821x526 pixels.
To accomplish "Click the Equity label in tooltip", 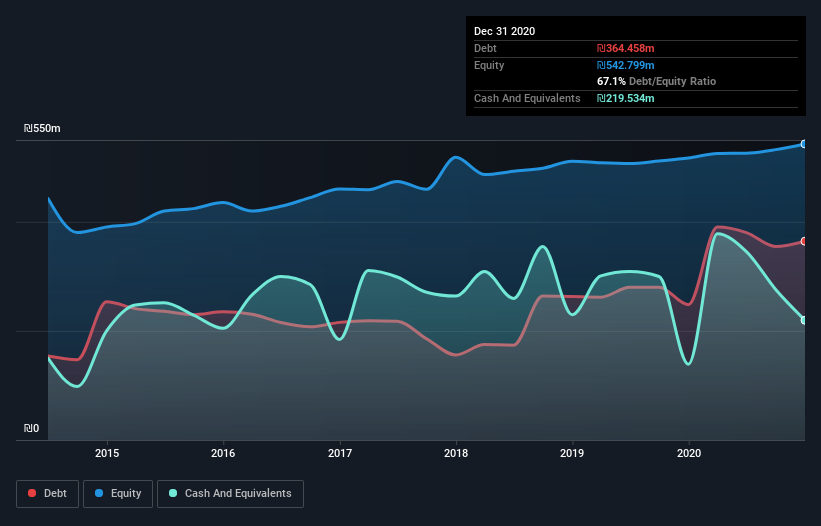I will [489, 65].
